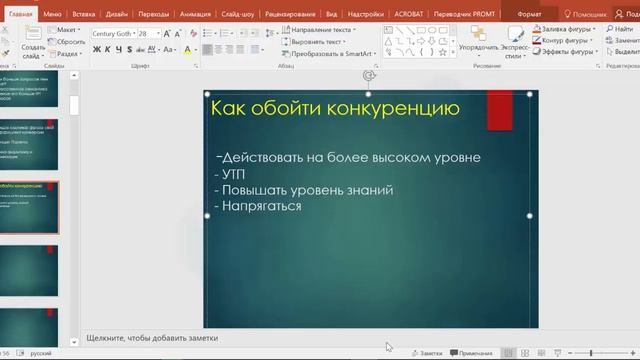Screen dimensions: 640x360
Task: Switch to reading view
Action: coord(541,353)
